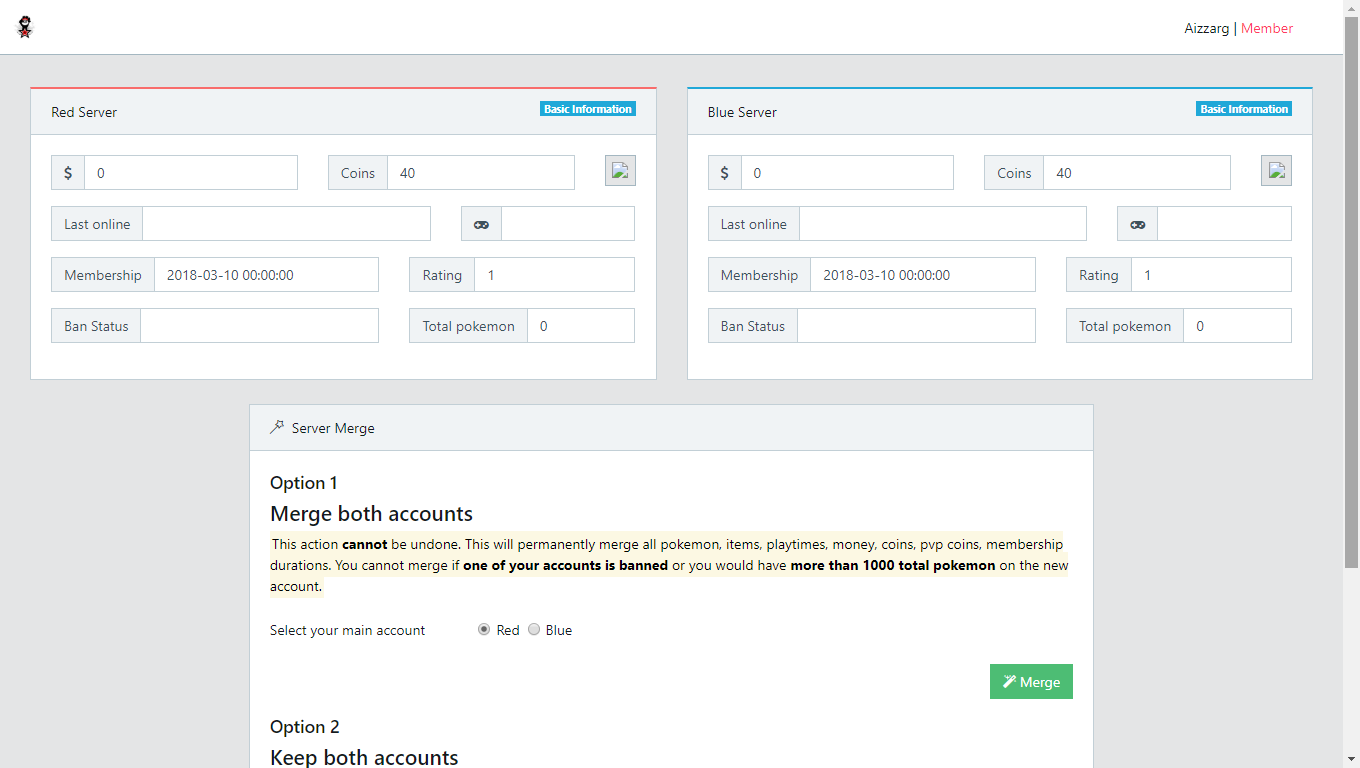This screenshot has height=768, width=1360.
Task: Click the Member role link
Action: point(1267,28)
